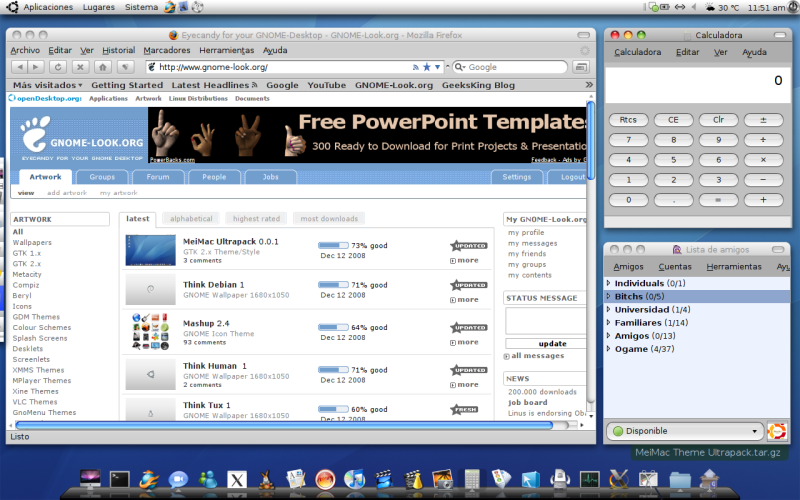Click the status message text box

(x=546, y=320)
